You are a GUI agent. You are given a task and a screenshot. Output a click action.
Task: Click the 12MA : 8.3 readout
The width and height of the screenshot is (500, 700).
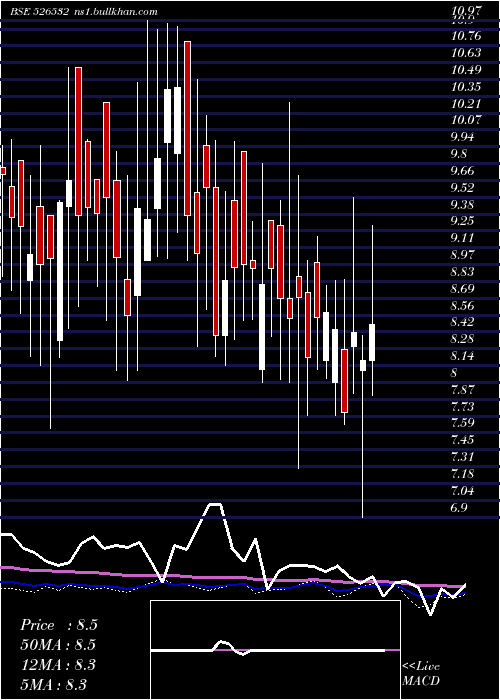click(58, 665)
